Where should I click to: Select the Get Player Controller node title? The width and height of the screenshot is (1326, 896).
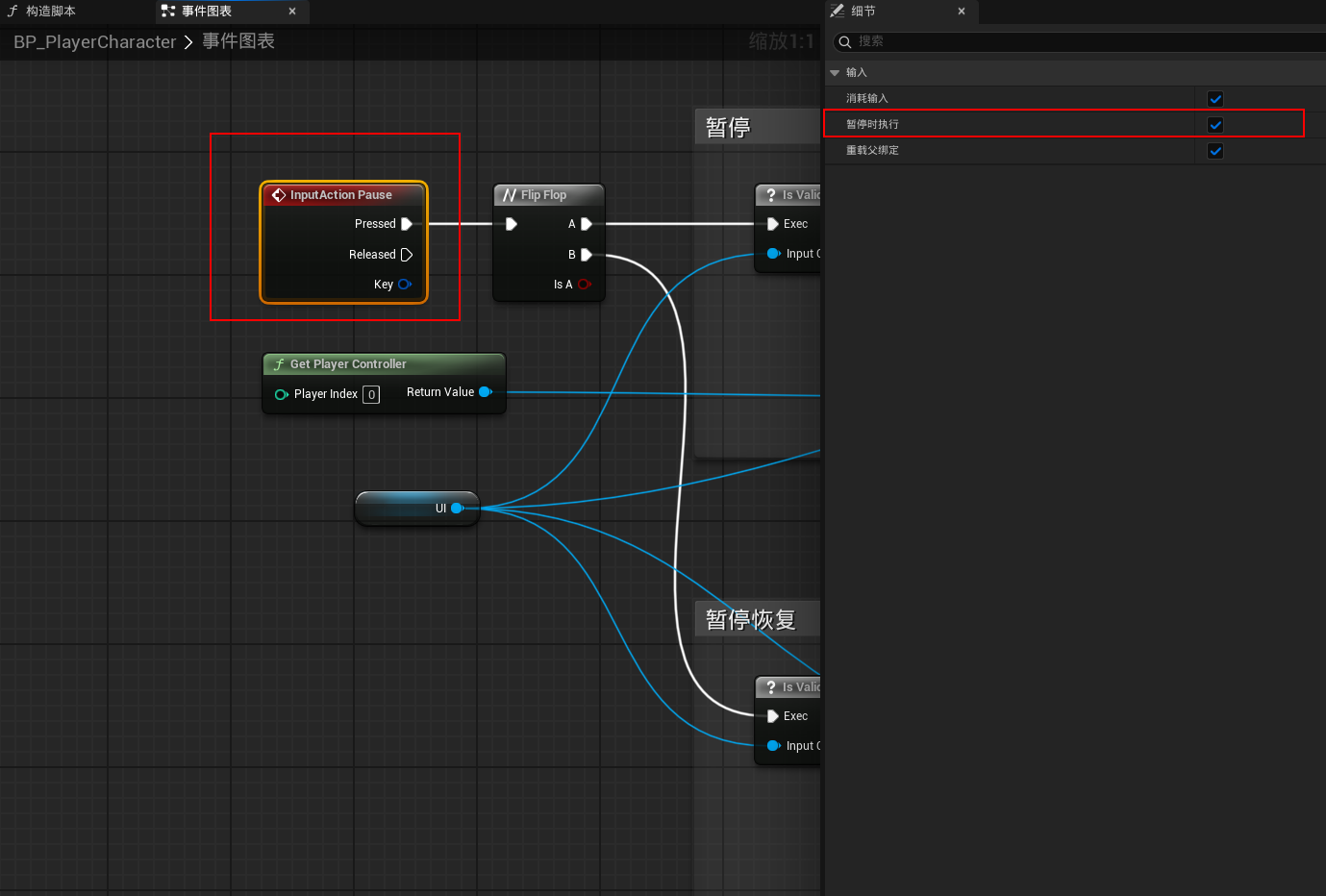348,364
